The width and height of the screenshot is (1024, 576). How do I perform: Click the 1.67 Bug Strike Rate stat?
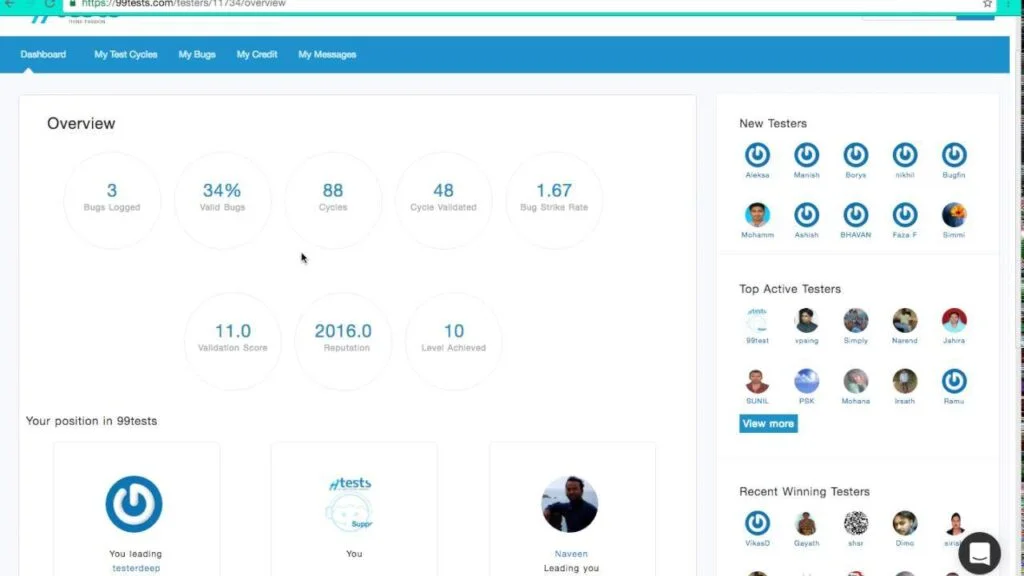pyautogui.click(x=554, y=200)
